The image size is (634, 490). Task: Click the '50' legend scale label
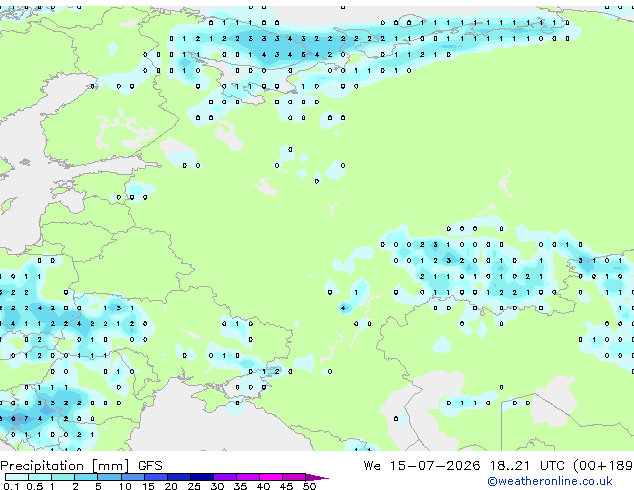310,486
